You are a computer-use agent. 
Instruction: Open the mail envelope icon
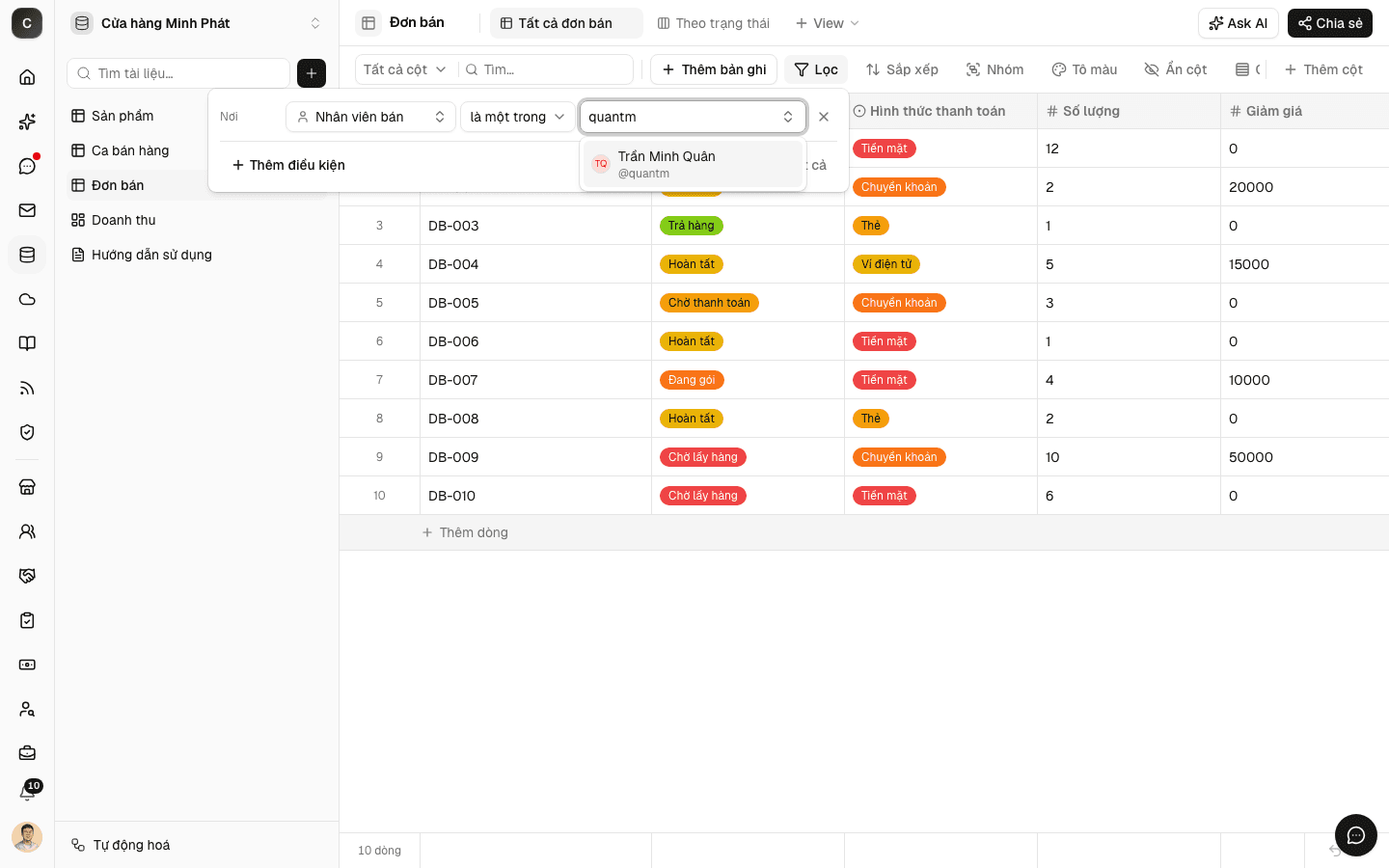click(27, 210)
